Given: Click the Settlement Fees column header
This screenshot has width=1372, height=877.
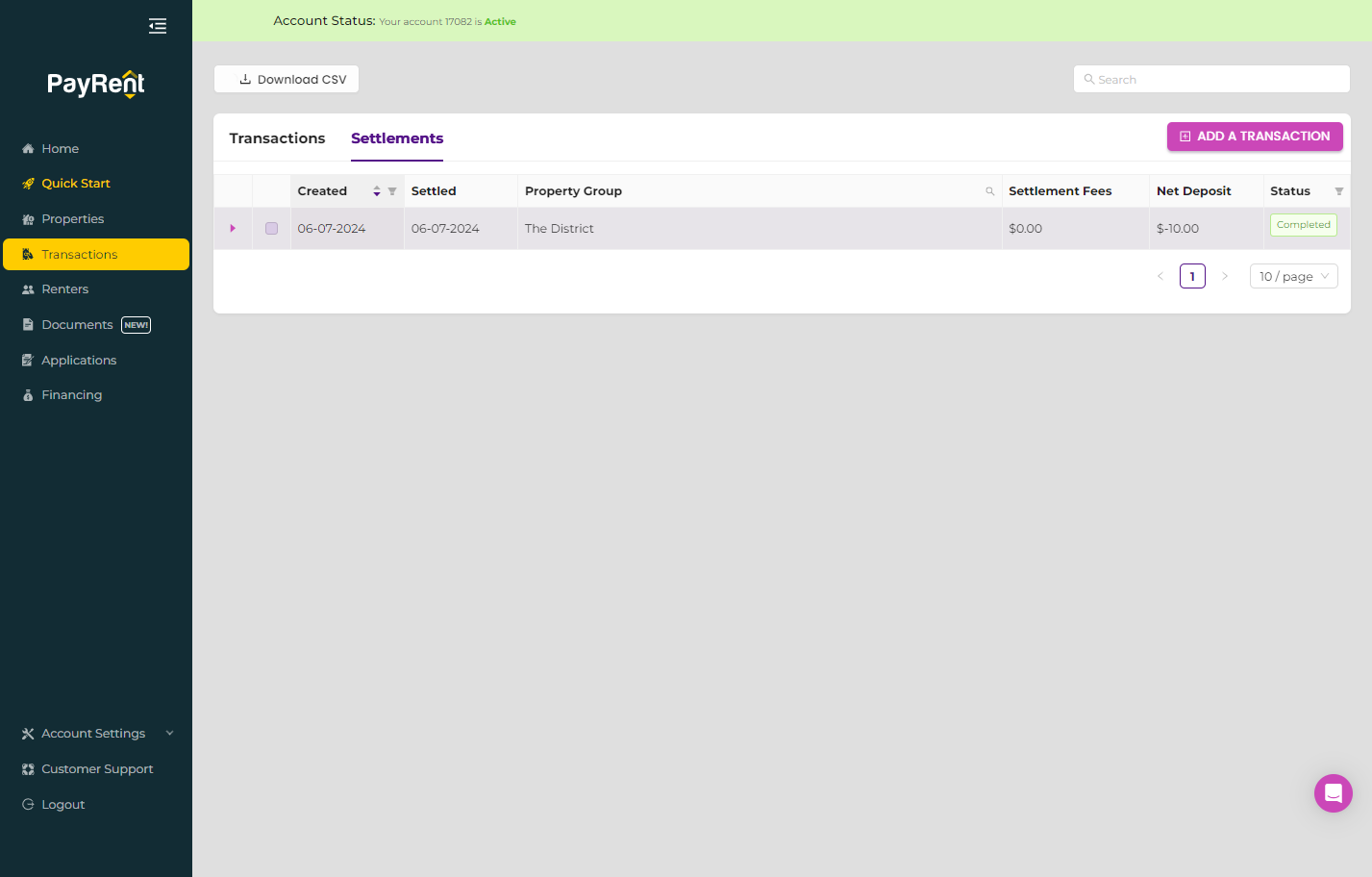Looking at the screenshot, I should point(1075,191).
